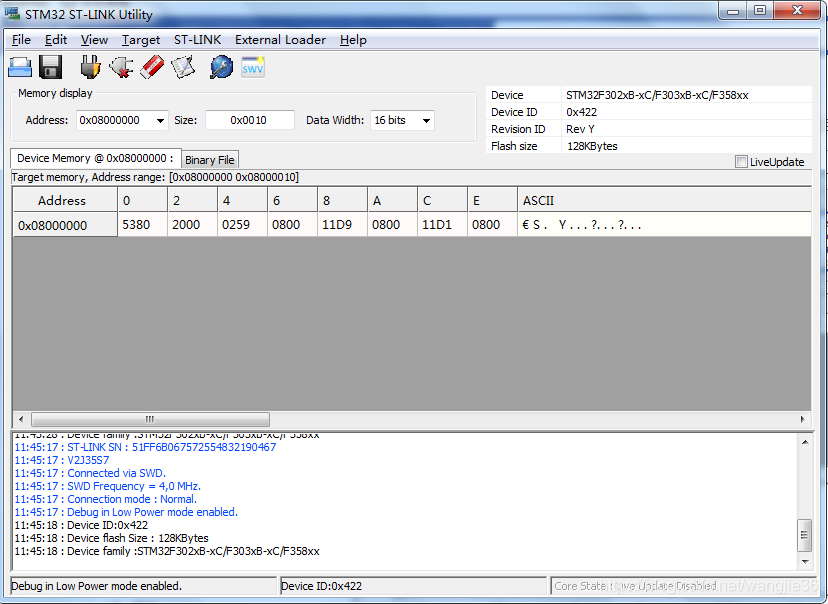Click the SWD Frequency = 4,0 MHz log line
Screen dimensions: 828x604
point(108,486)
